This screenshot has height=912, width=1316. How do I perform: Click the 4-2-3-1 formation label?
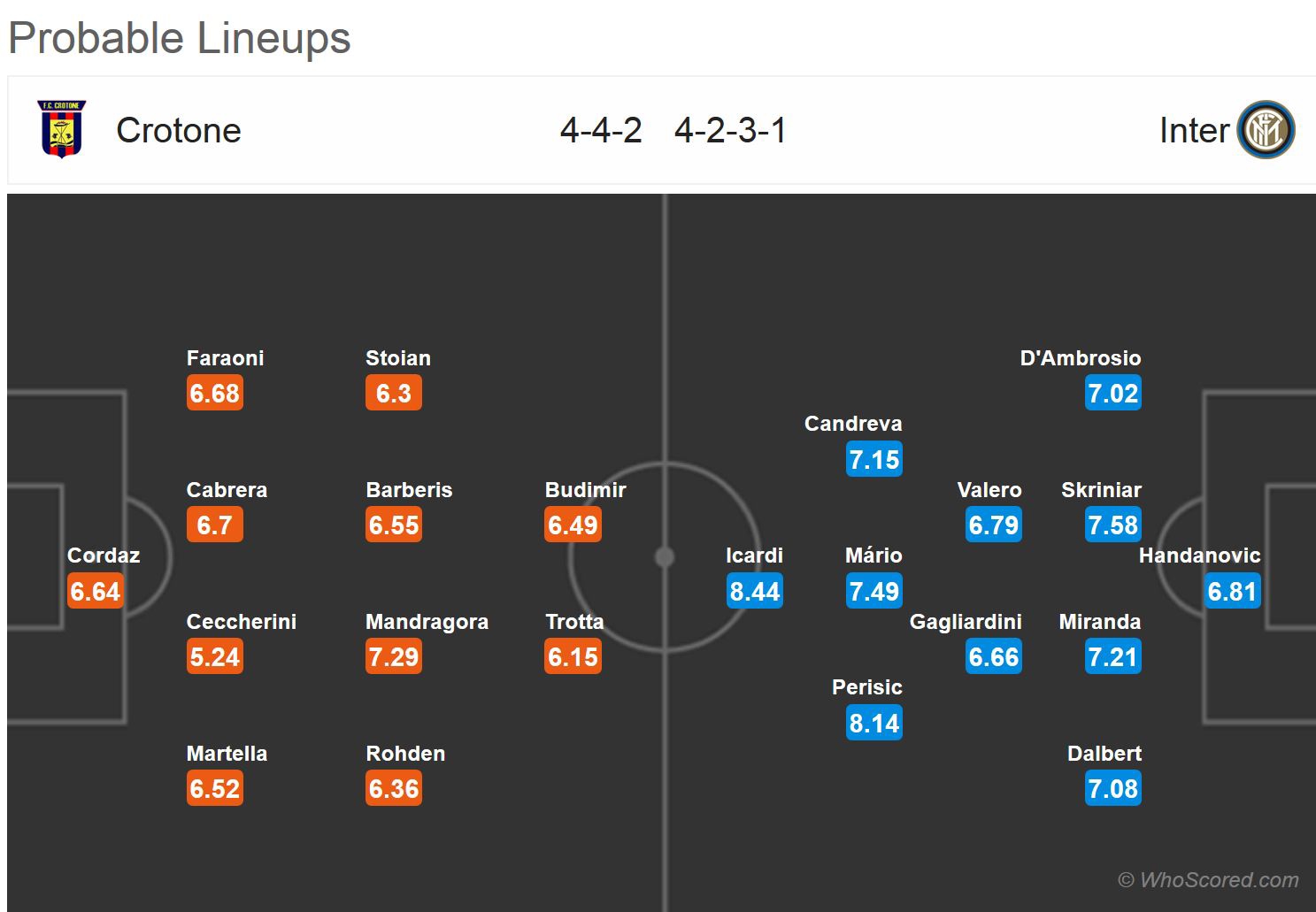point(730,131)
